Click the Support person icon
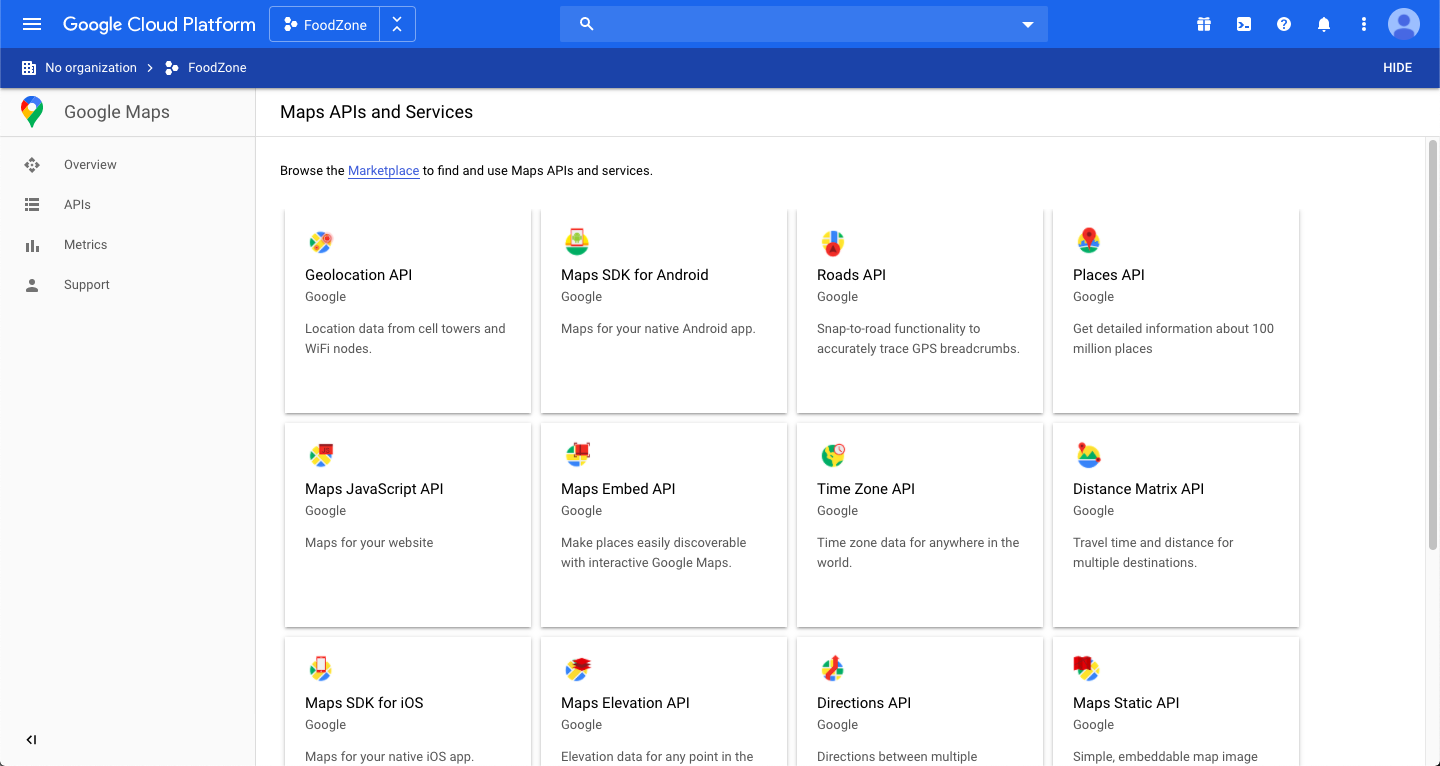 (32, 285)
